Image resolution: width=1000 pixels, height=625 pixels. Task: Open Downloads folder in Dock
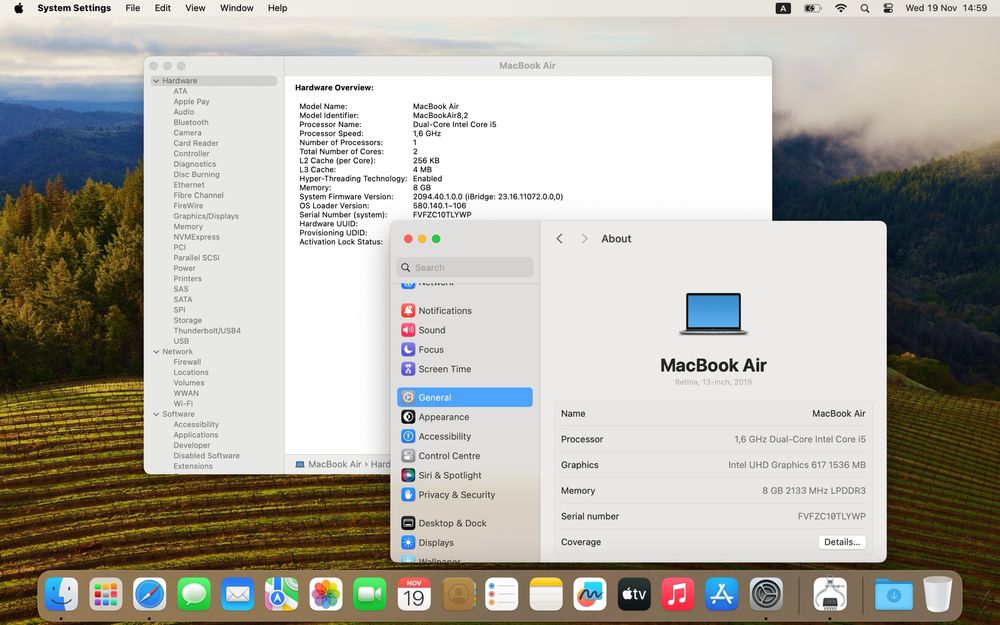coord(893,594)
